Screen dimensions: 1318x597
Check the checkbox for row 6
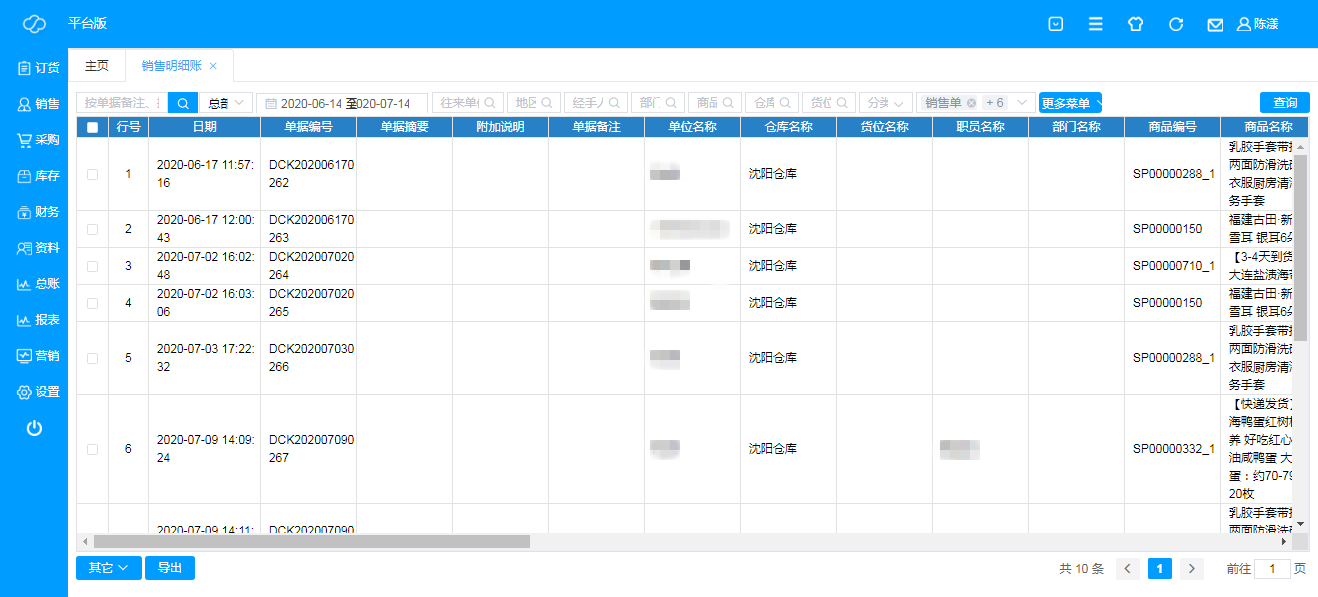coord(93,449)
